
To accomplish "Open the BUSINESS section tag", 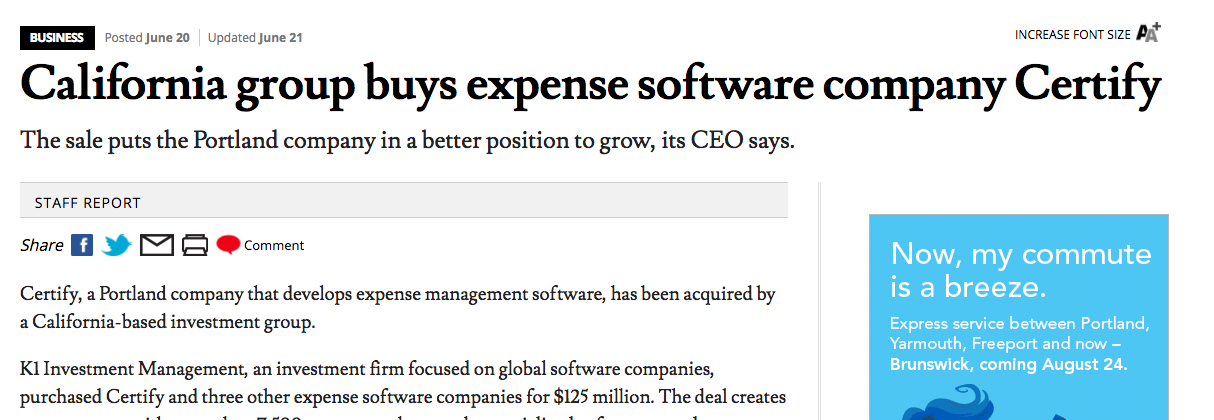I will 57,38.
